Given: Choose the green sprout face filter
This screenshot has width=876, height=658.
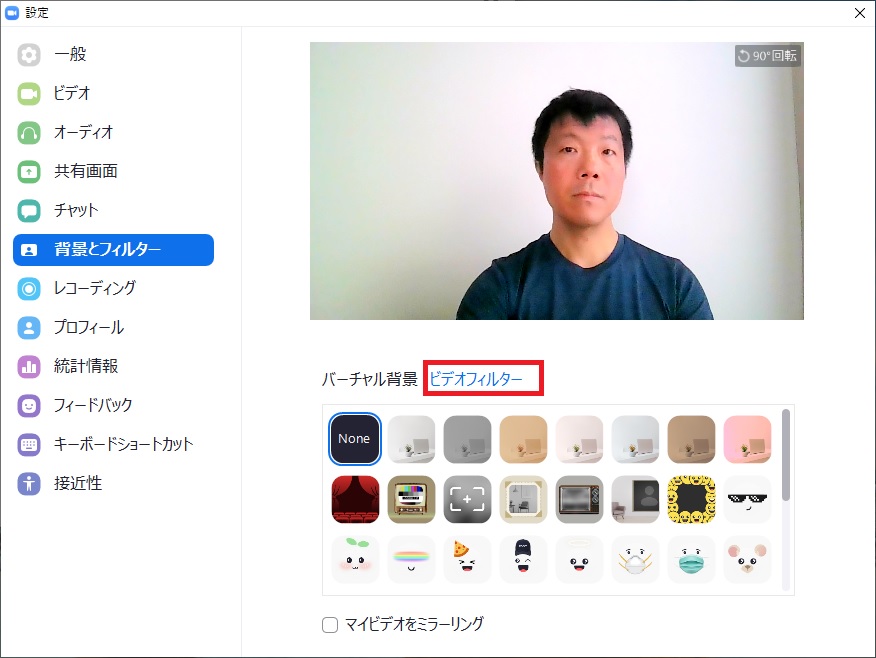Looking at the screenshot, I should (x=355, y=559).
